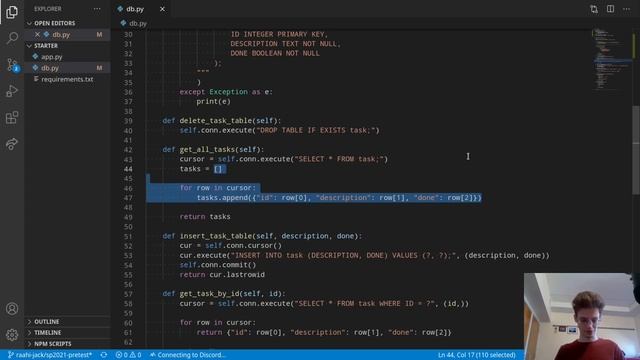Split the editor right
This screenshot has height=360, width=640.
pyautogui.click(x=610, y=9)
